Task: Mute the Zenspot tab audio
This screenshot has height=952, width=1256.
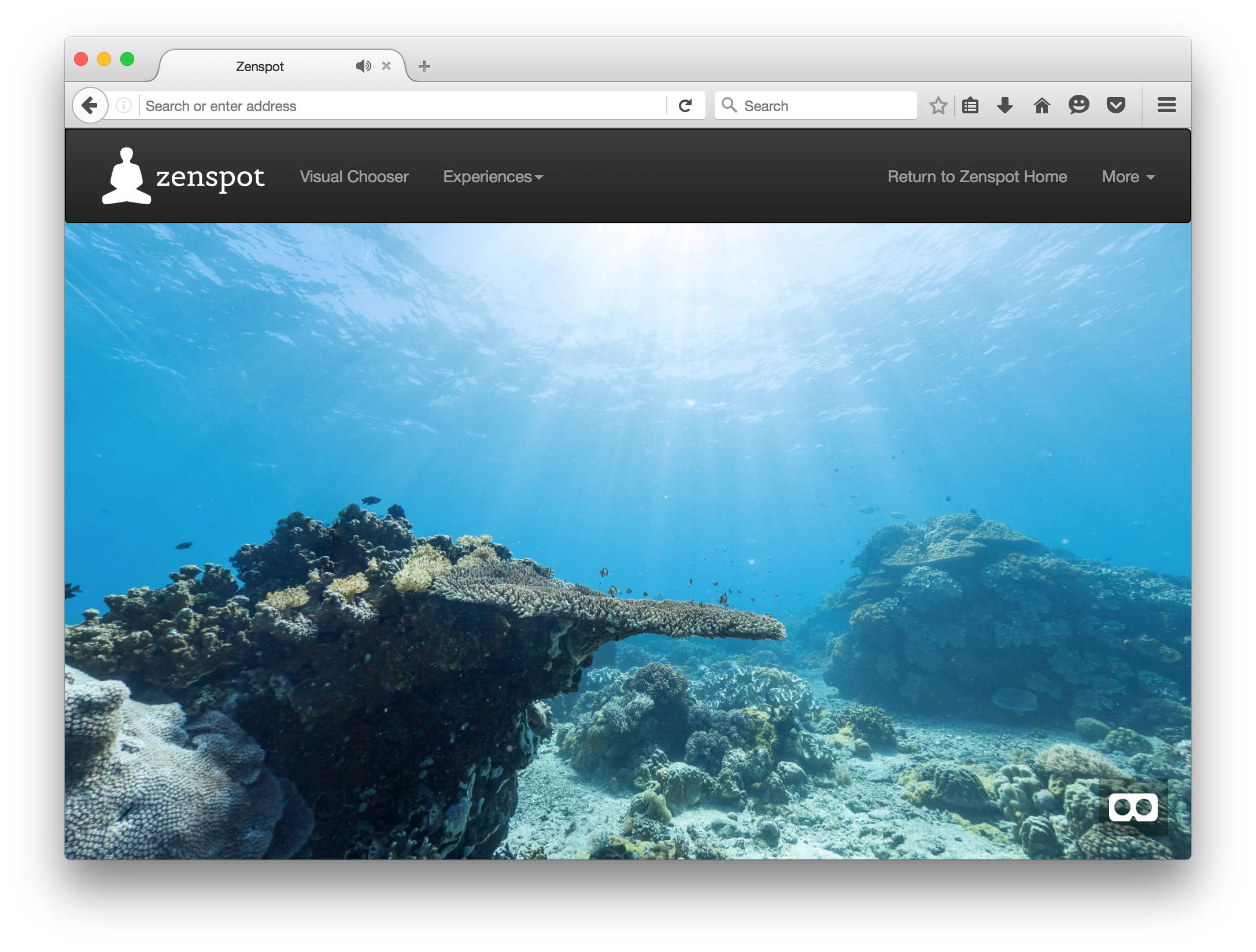Action: pyautogui.click(x=363, y=66)
